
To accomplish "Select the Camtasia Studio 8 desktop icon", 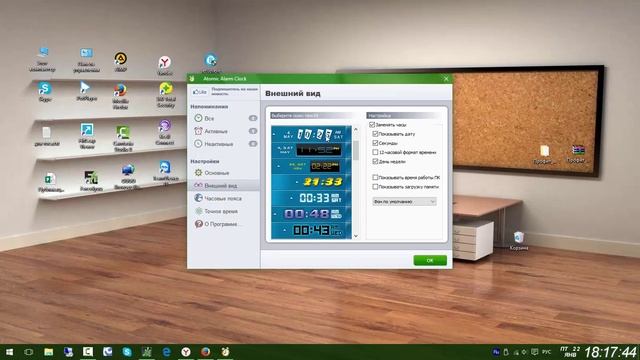I will pyautogui.click(x=123, y=139).
